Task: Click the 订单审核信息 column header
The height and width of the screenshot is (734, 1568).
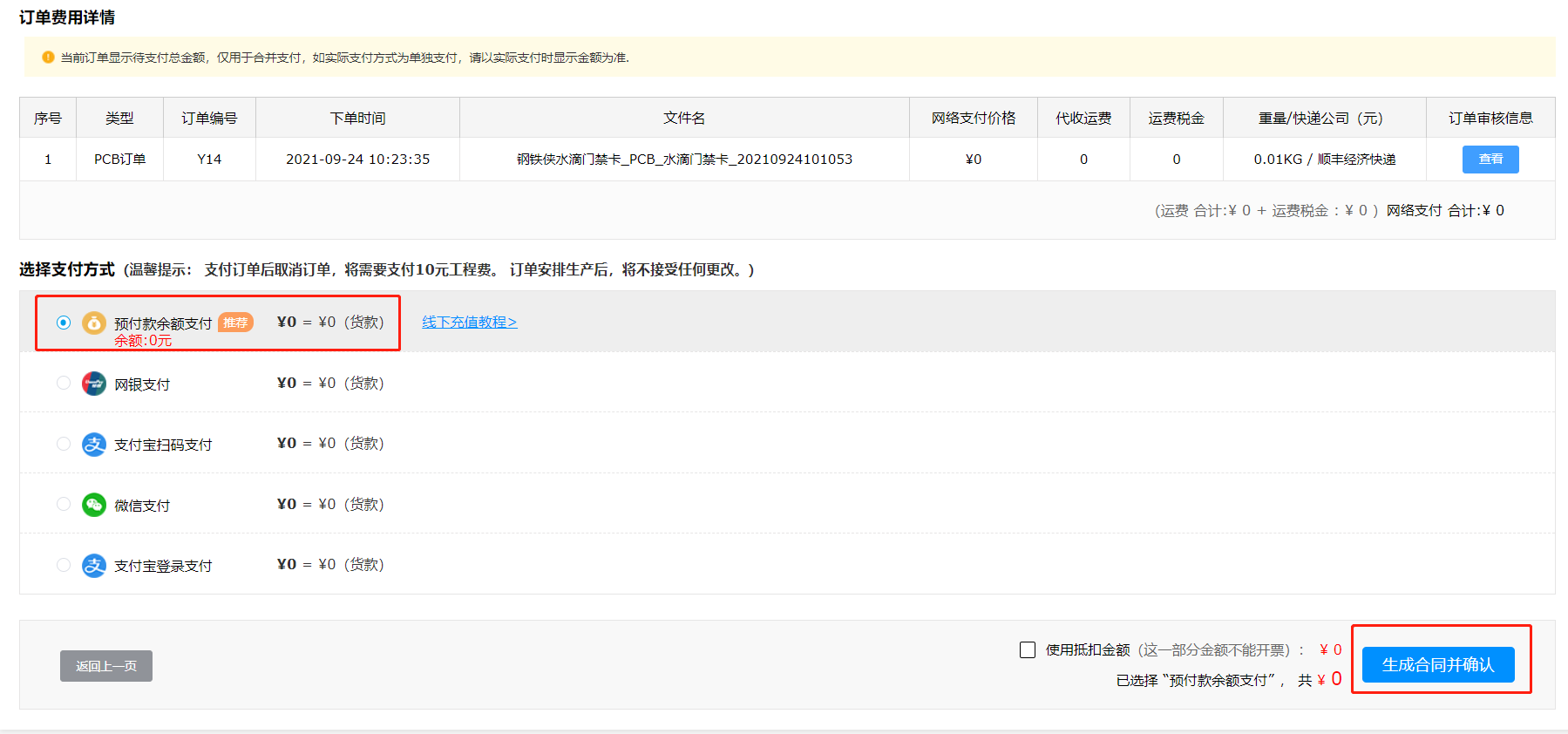Action: [x=1490, y=118]
